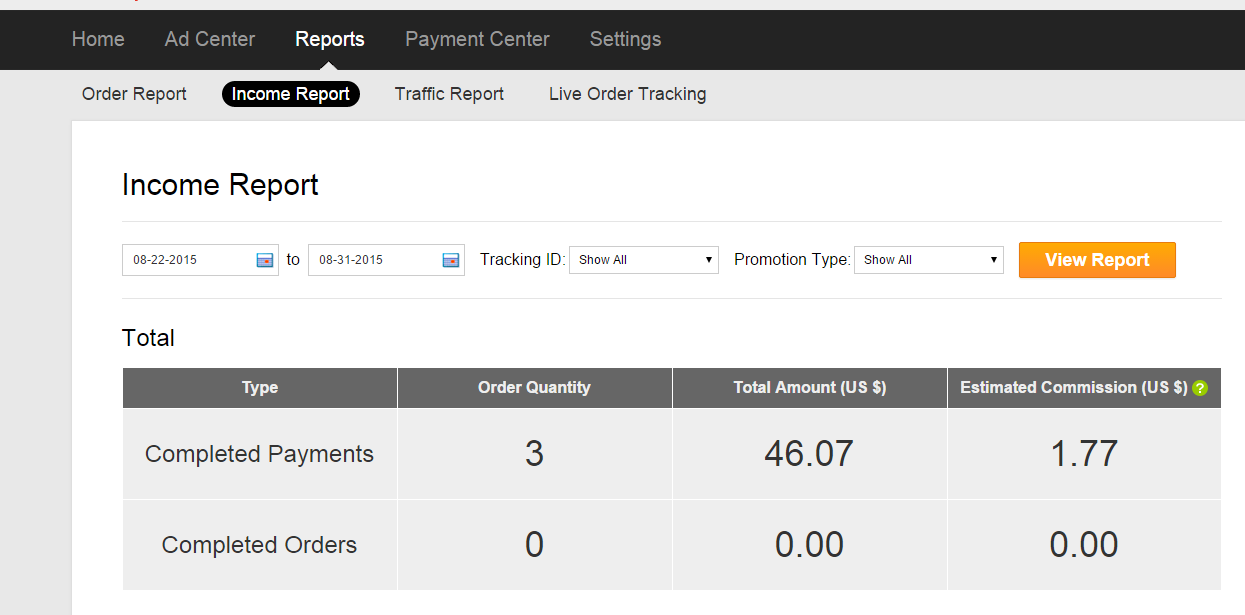
Task: Click the Promotion Type label
Action: (x=792, y=260)
